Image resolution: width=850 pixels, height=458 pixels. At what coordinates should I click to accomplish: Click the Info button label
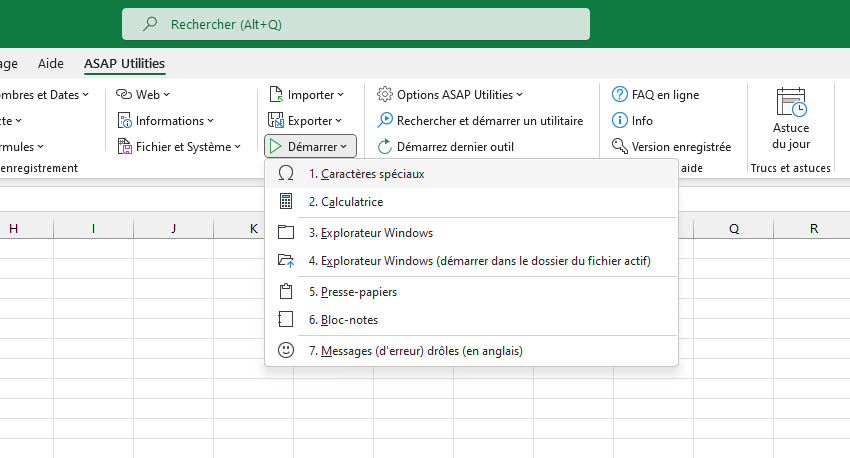point(642,120)
